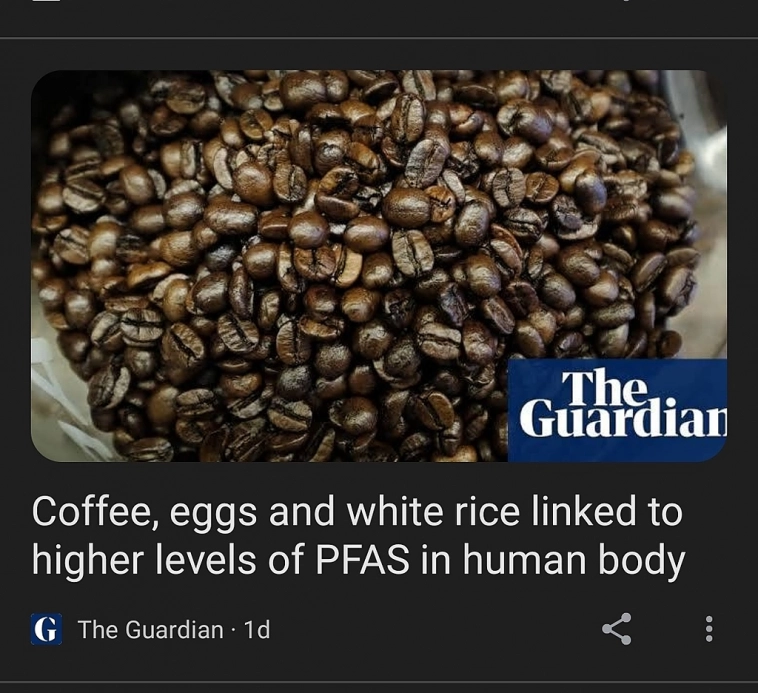This screenshot has width=758, height=693.
Task: Tap the share icon on the article card
Action: (x=617, y=629)
